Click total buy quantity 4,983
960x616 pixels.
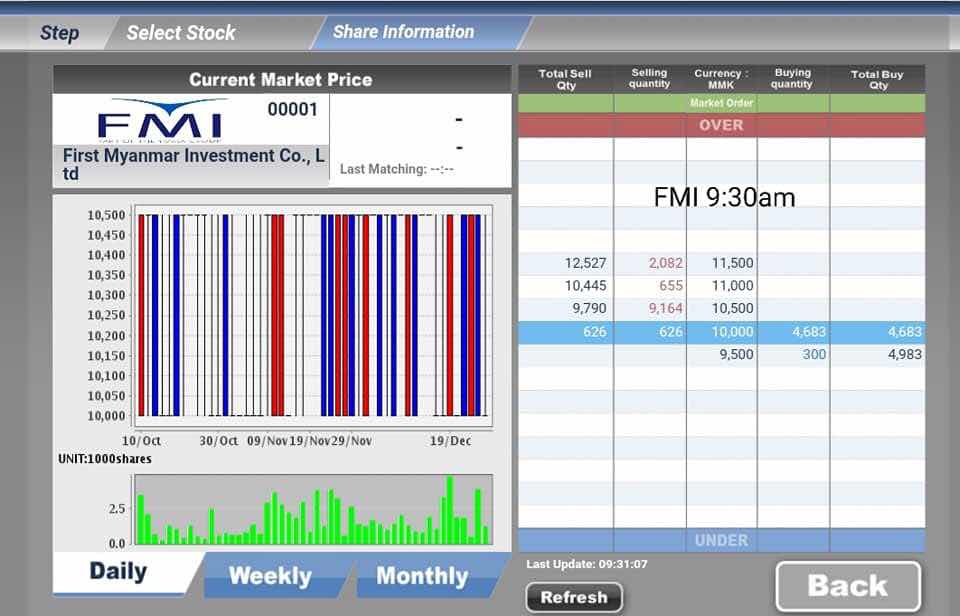pos(905,354)
